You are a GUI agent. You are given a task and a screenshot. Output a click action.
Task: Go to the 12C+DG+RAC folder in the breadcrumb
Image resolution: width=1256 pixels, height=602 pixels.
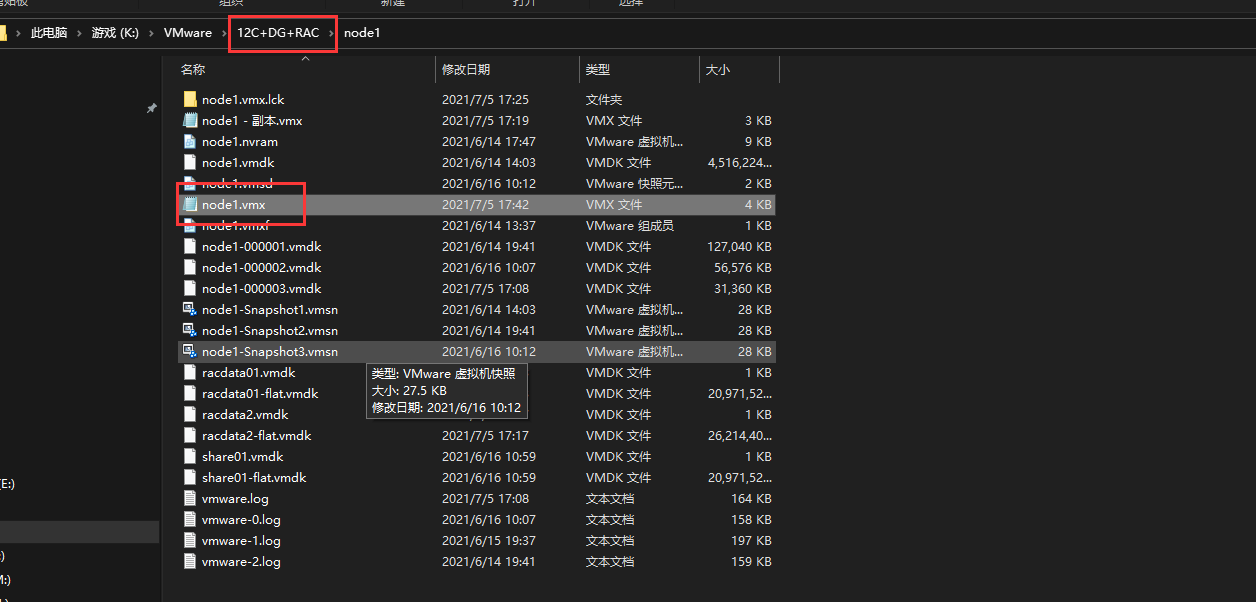[x=278, y=33]
